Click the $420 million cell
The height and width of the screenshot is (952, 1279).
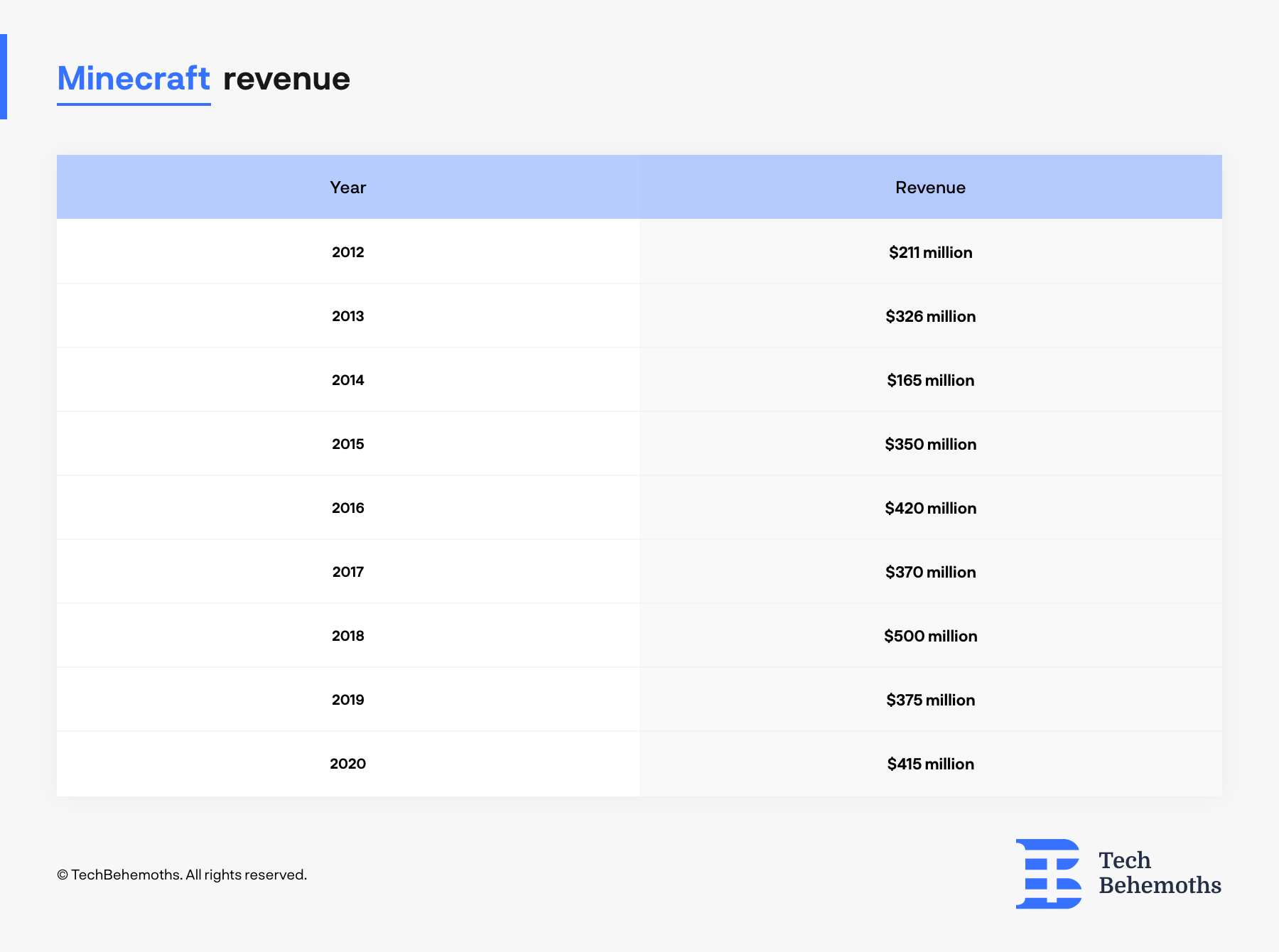931,507
